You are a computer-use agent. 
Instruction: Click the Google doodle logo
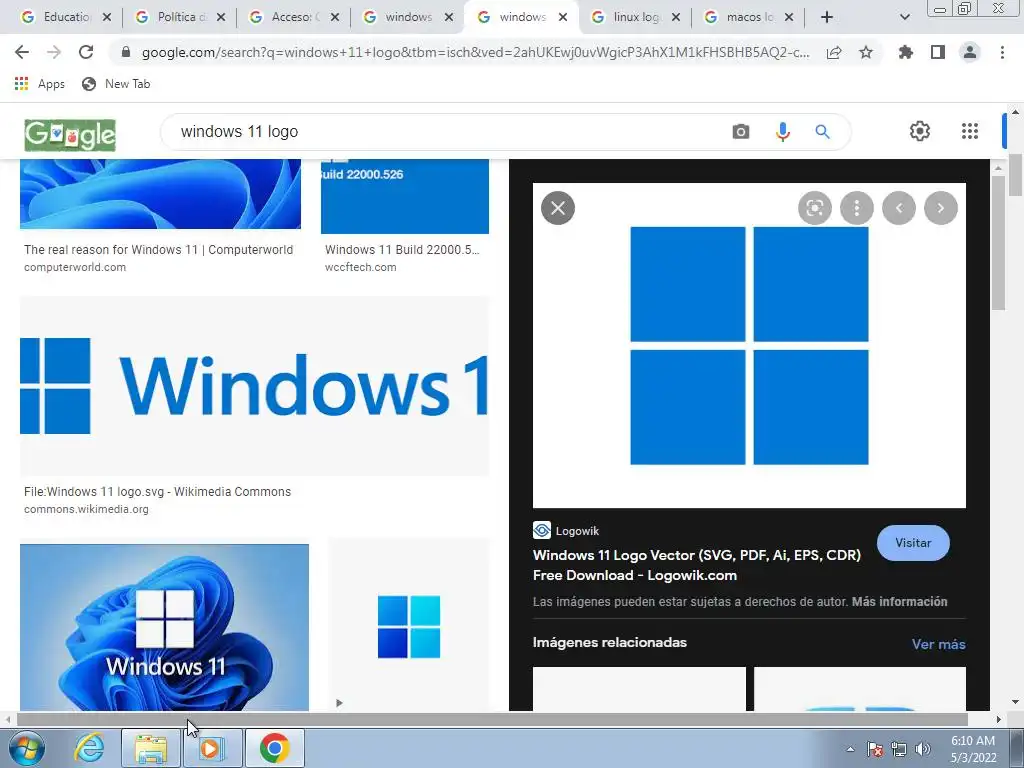tap(70, 135)
